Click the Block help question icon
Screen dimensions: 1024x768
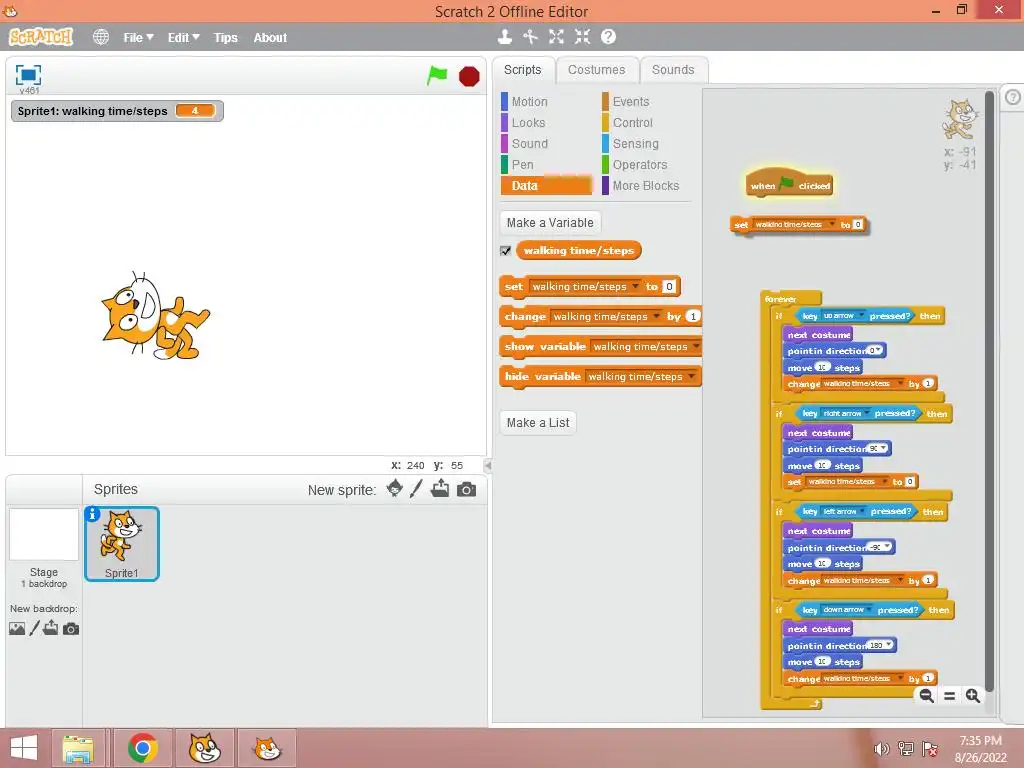[x=608, y=37]
